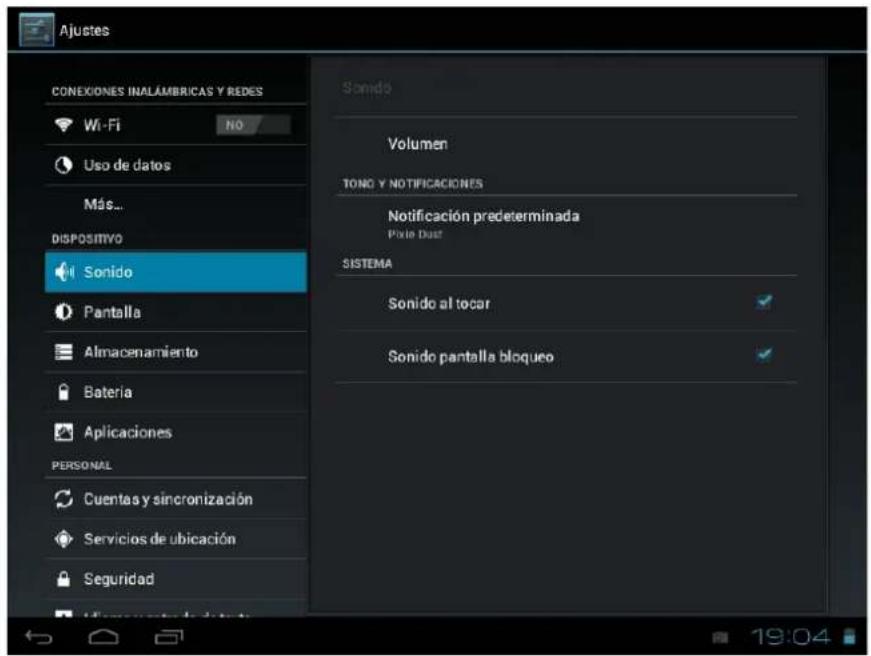Open the Más... wireless options
Viewport: 871px width, 656px height.
pos(176,204)
